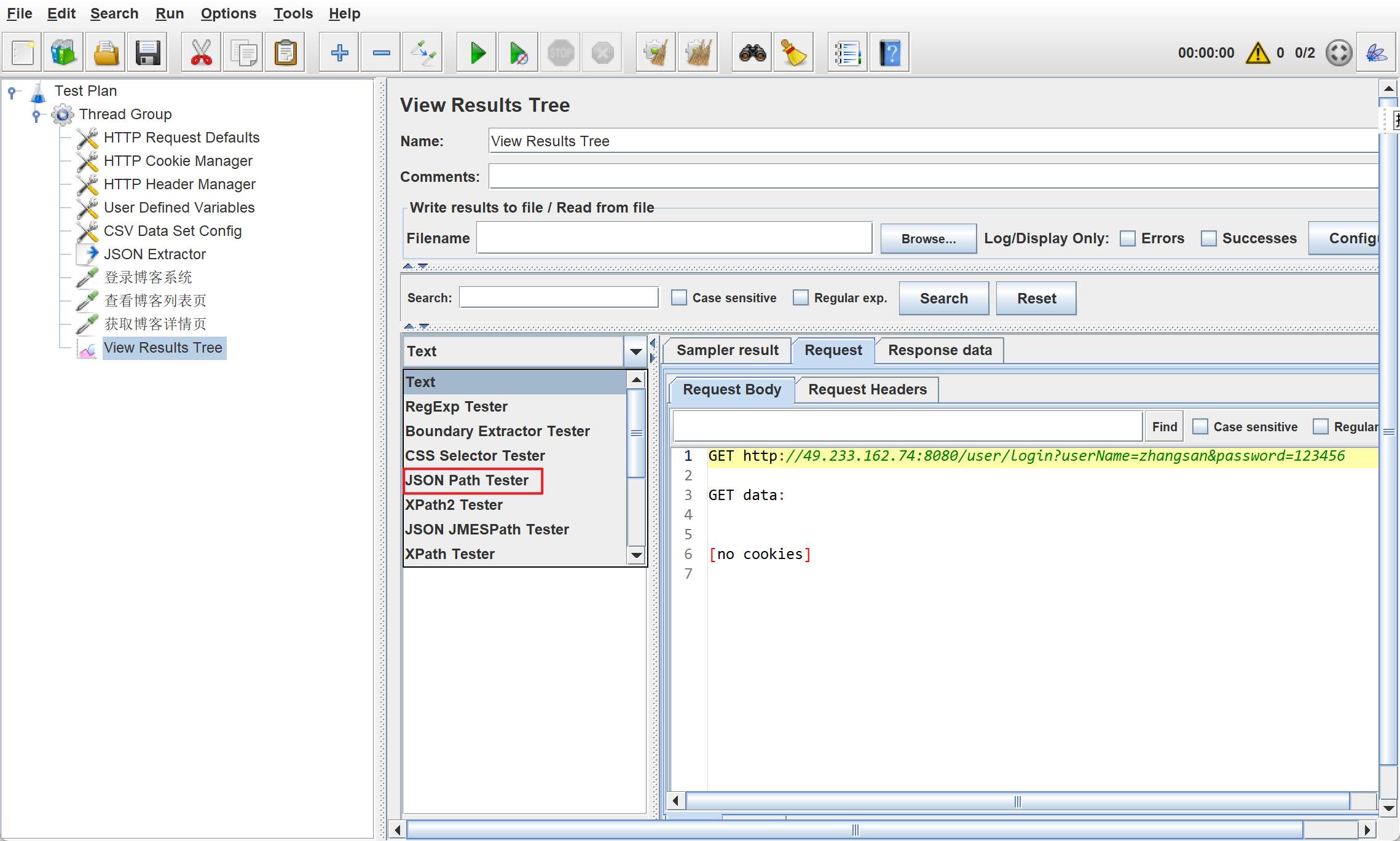Screen dimensions: 1400x841
Task: Click the yellow warning triangle log icon
Action: (x=1257, y=53)
